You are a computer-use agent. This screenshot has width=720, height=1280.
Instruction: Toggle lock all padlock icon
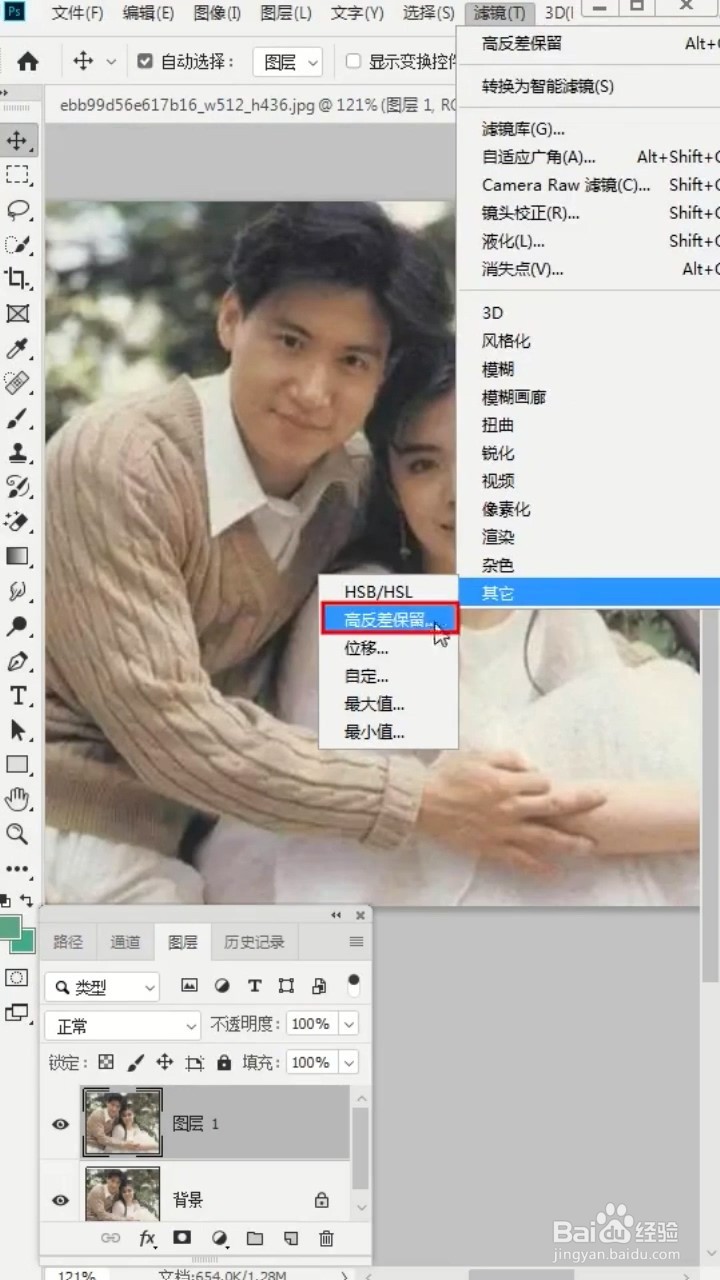224,1062
